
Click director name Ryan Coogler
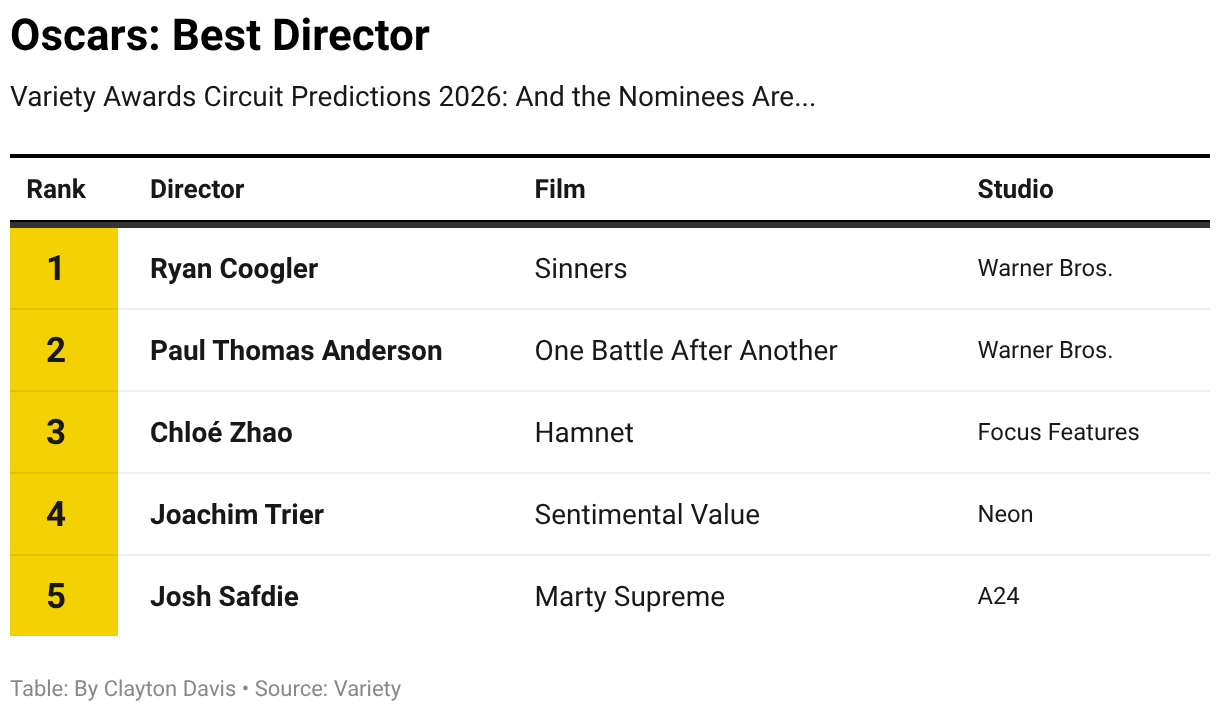click(234, 269)
